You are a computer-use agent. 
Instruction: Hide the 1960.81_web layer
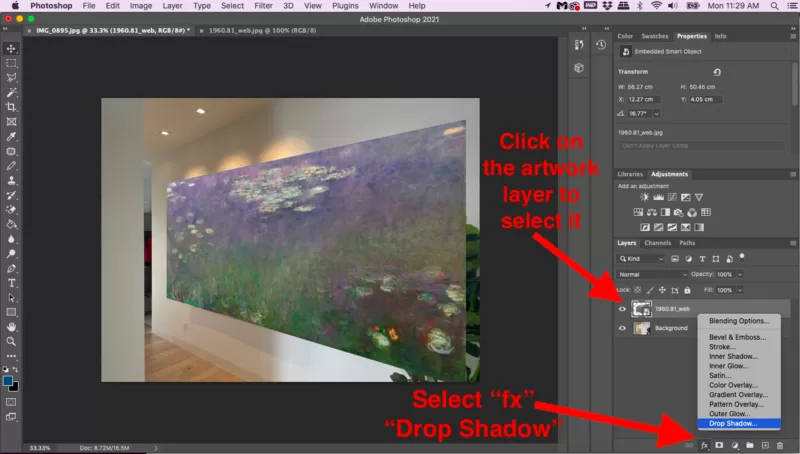(x=622, y=309)
